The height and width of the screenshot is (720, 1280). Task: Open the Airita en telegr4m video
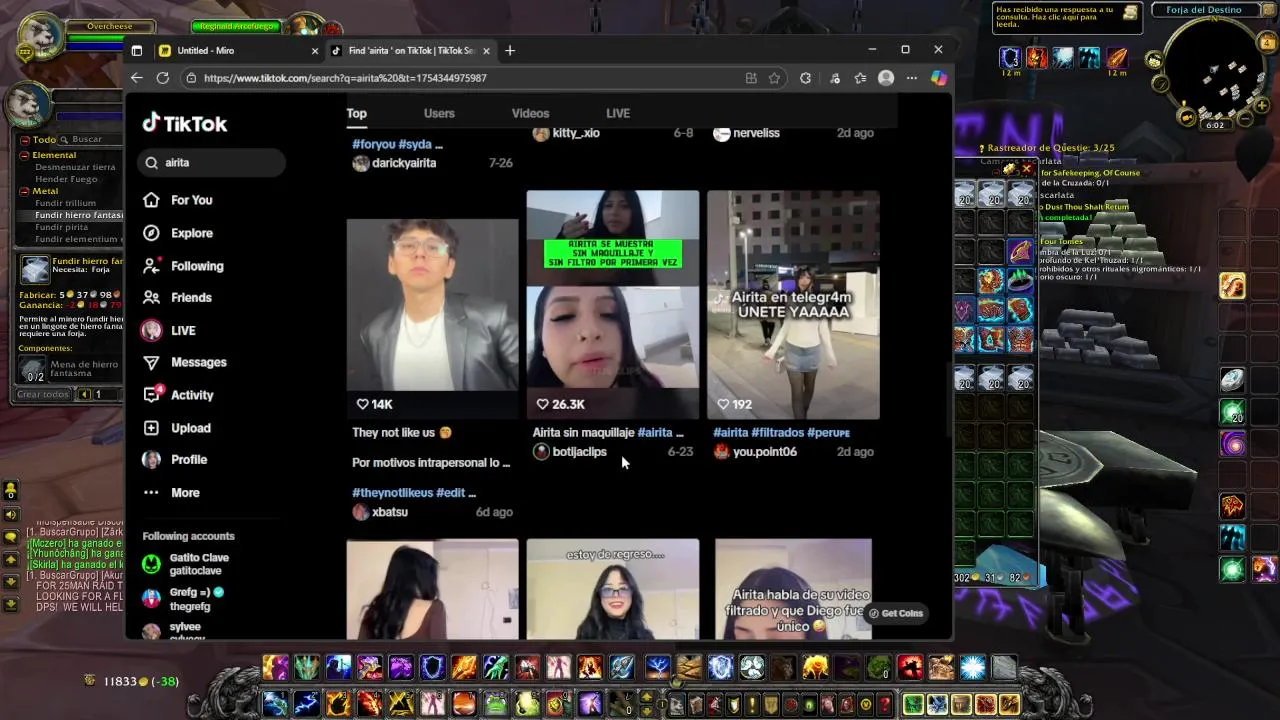click(x=793, y=305)
